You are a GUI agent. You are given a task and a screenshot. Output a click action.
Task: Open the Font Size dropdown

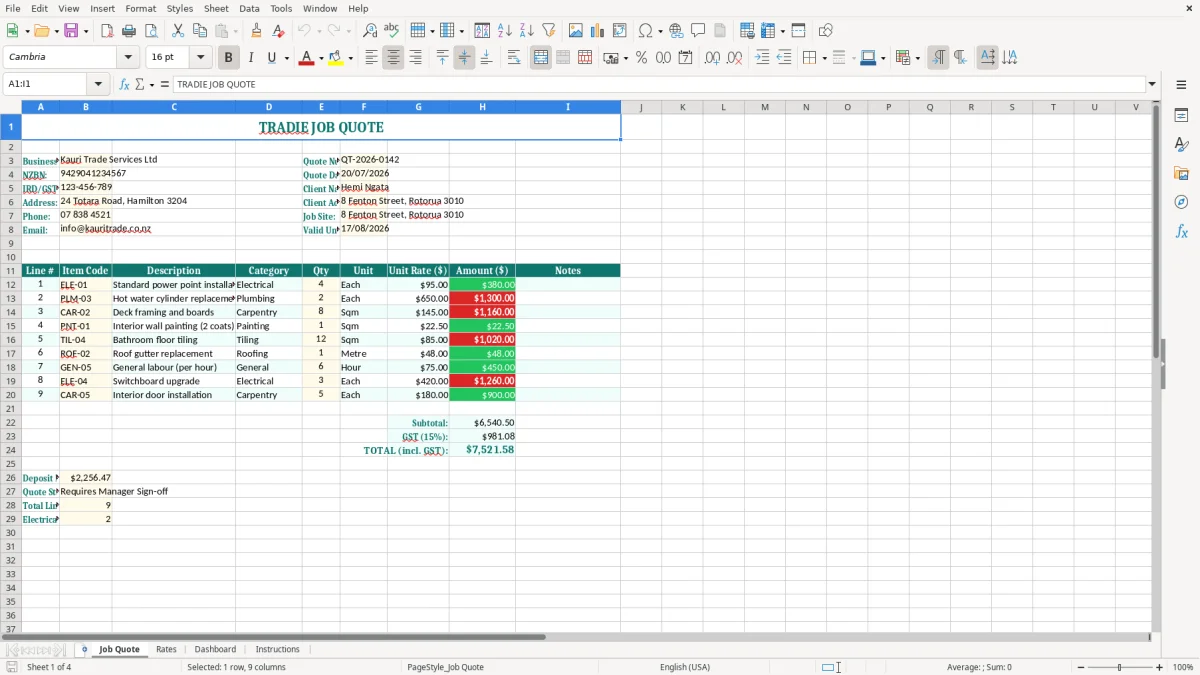[x=200, y=58]
